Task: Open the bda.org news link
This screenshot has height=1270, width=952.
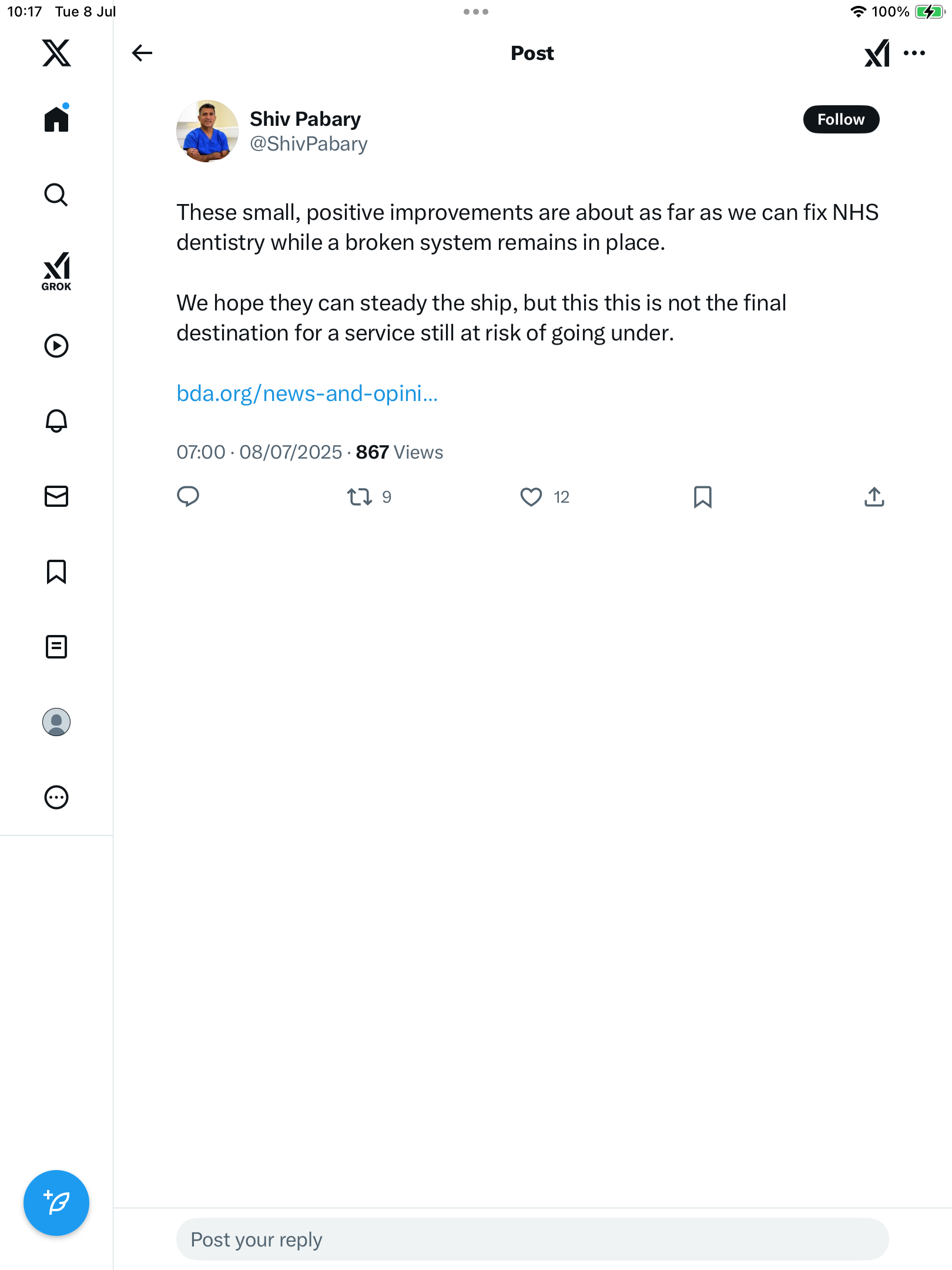Action: click(x=307, y=393)
